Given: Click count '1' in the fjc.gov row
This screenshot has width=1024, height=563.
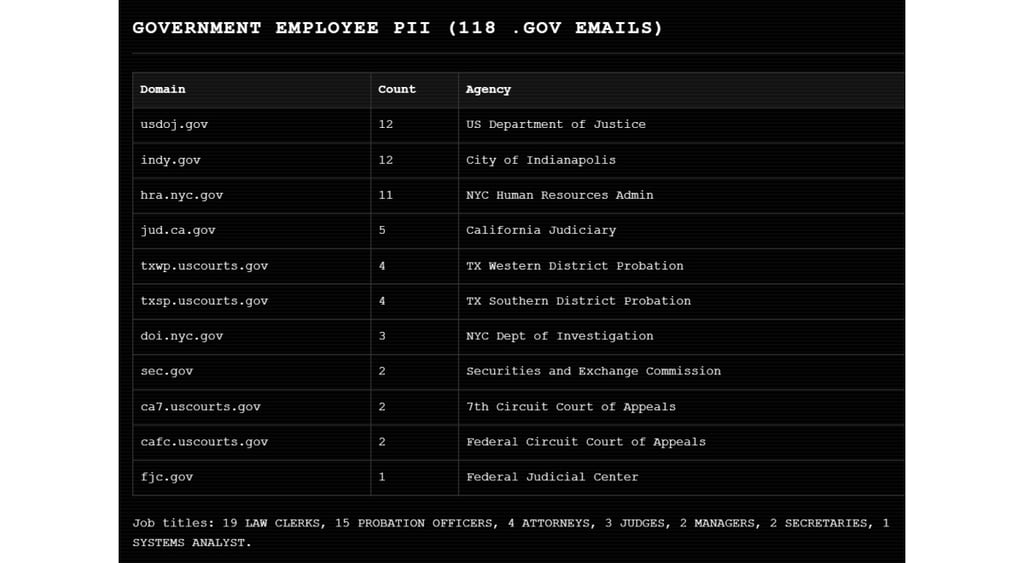Looking at the screenshot, I should click(x=414, y=477).
